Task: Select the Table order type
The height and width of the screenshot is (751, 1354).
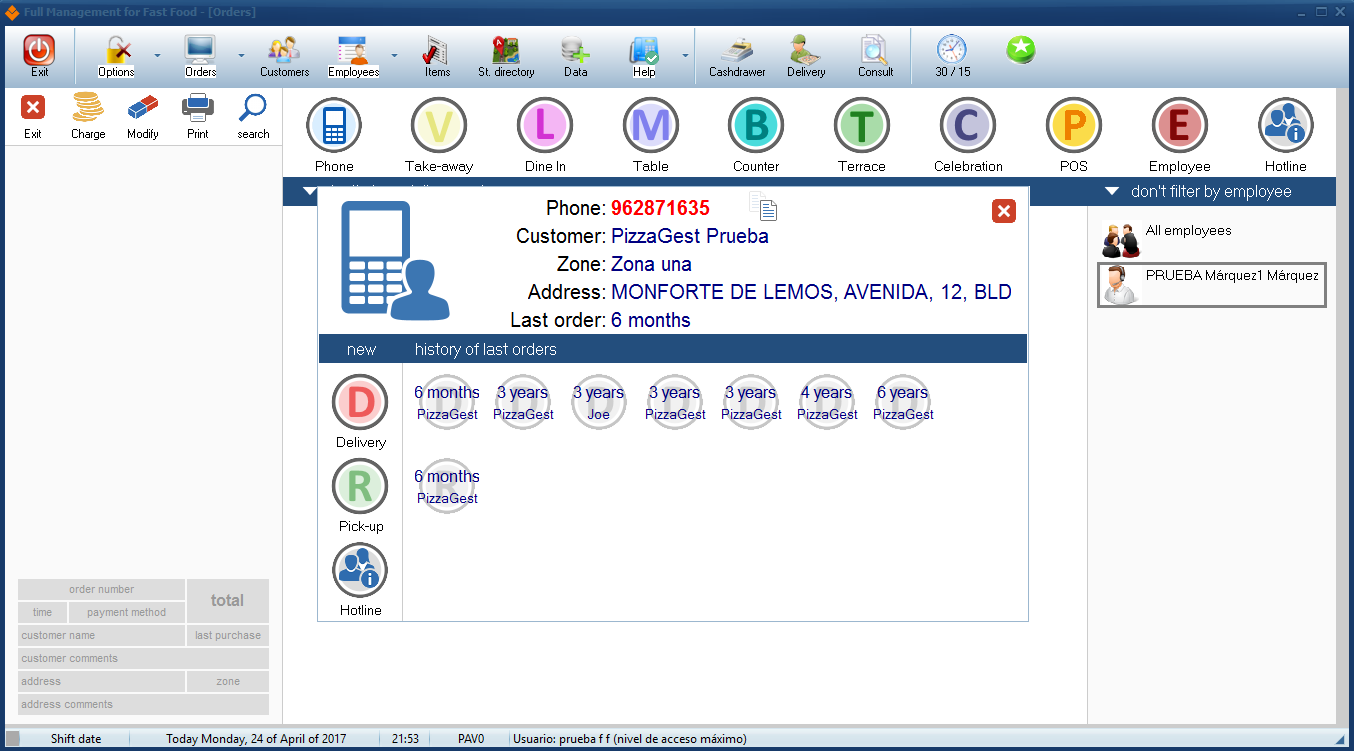Action: (651, 126)
